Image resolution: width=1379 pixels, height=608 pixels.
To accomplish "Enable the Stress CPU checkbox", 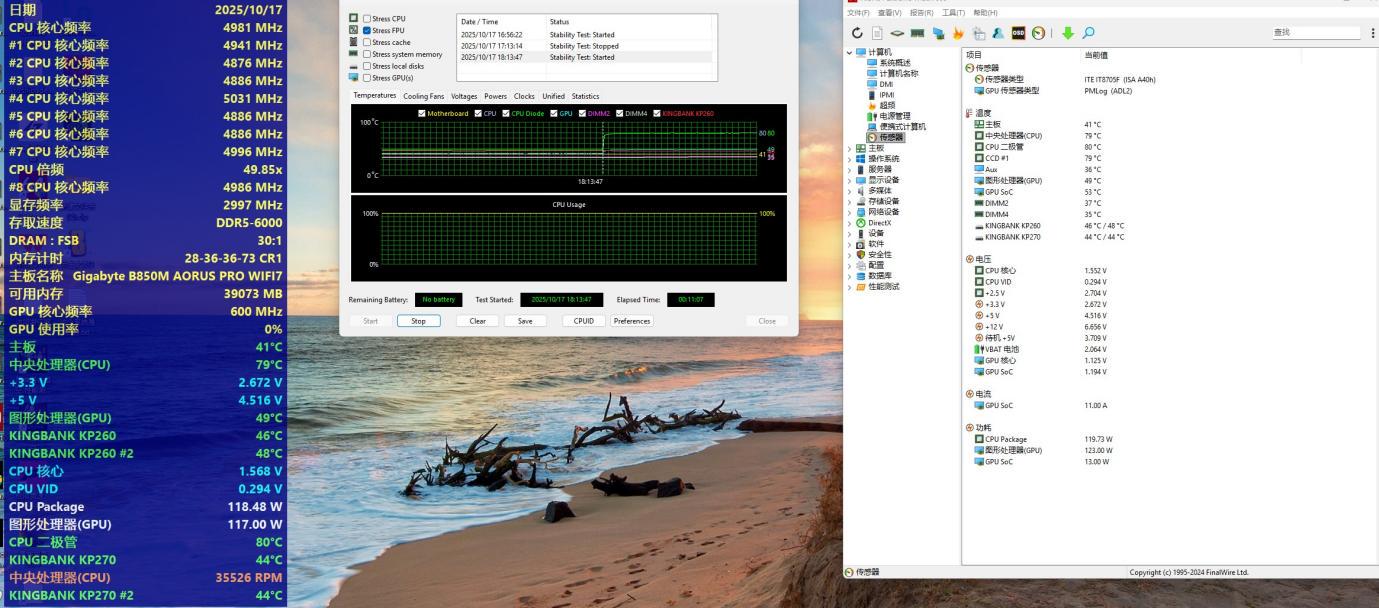I will [x=367, y=19].
